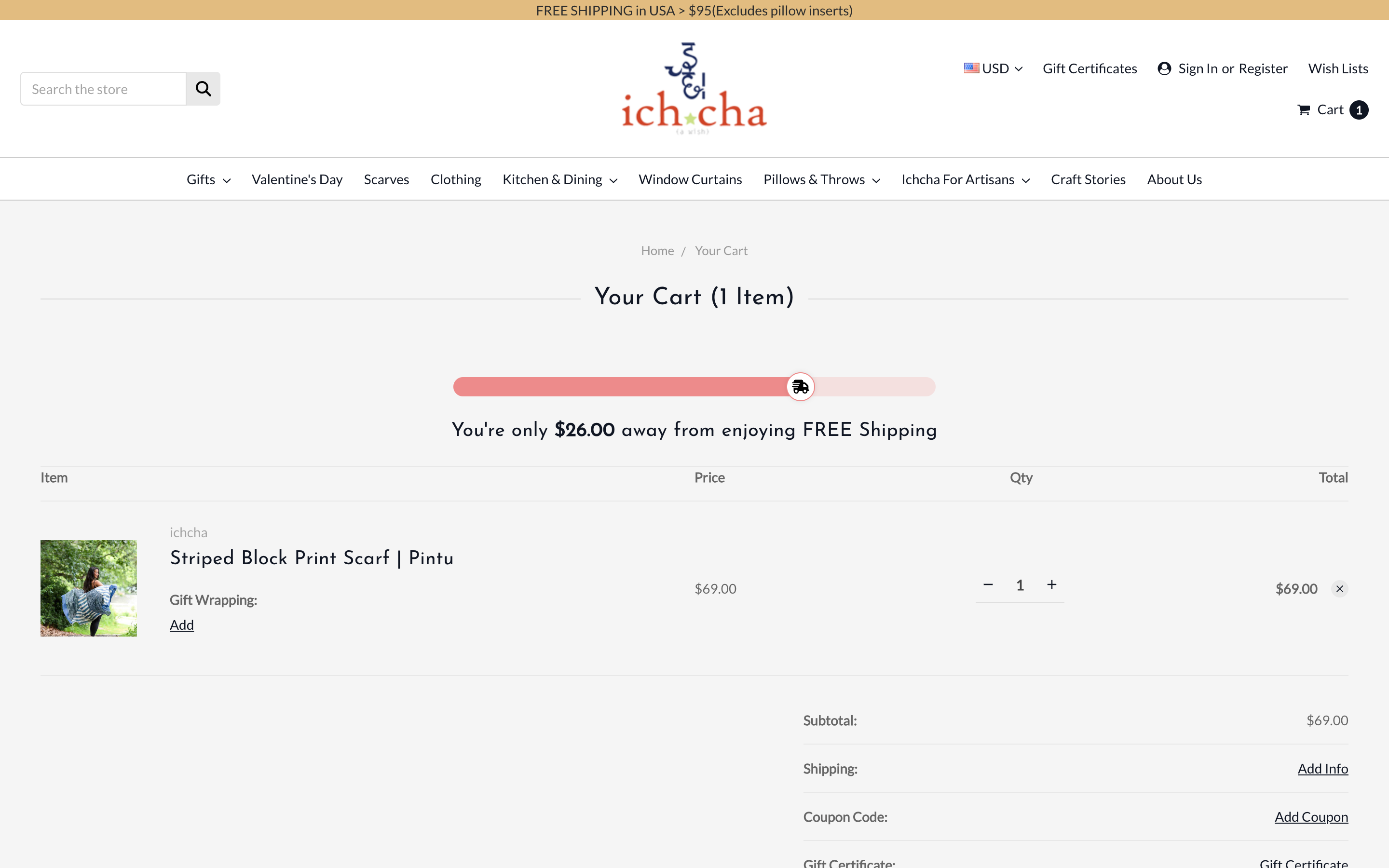Focus the Search the store field
Viewport: 1389px width, 868px height.
click(x=103, y=89)
